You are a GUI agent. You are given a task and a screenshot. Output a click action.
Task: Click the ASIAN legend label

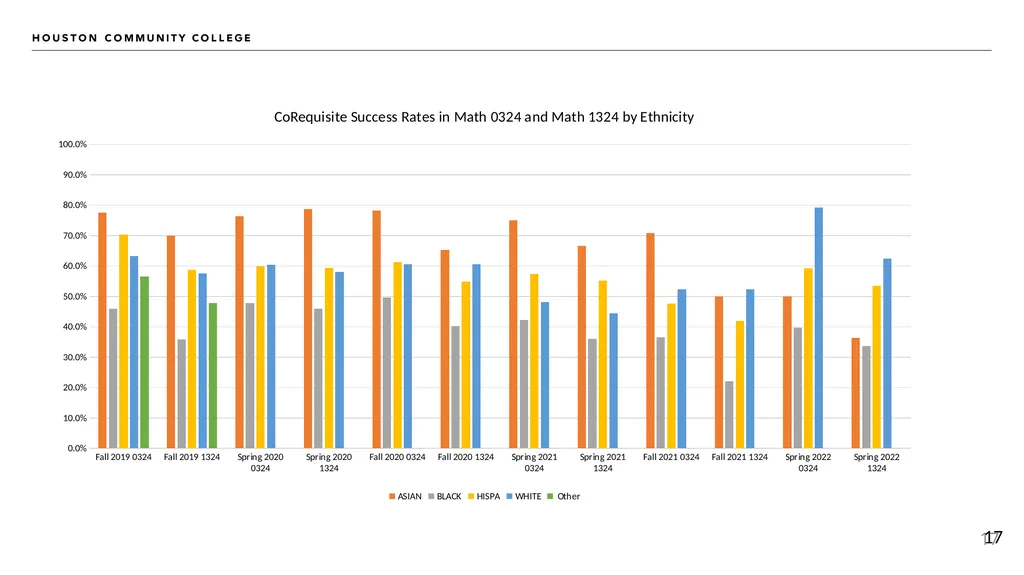pyautogui.click(x=409, y=497)
